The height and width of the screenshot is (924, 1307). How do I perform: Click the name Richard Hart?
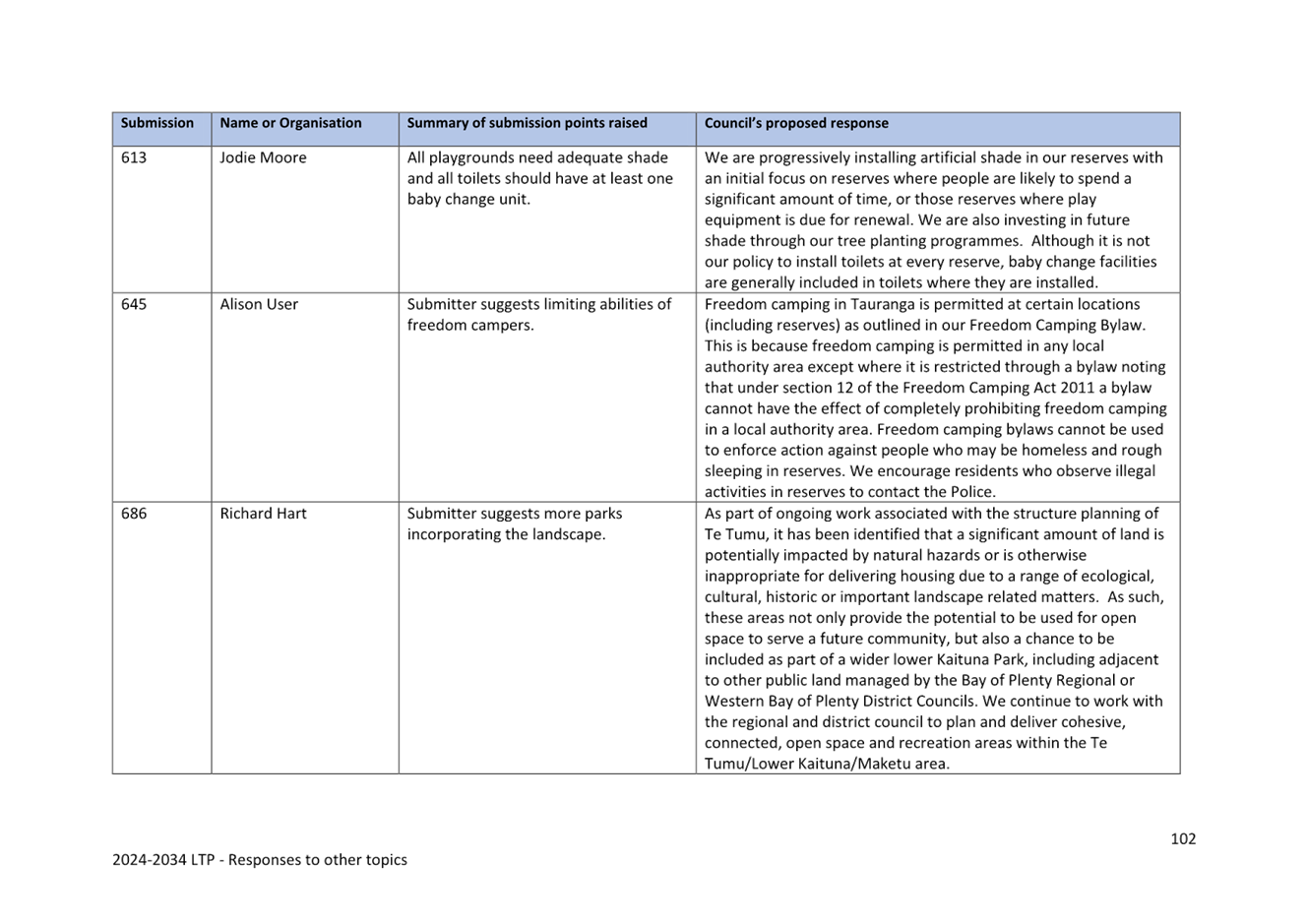coord(263,514)
